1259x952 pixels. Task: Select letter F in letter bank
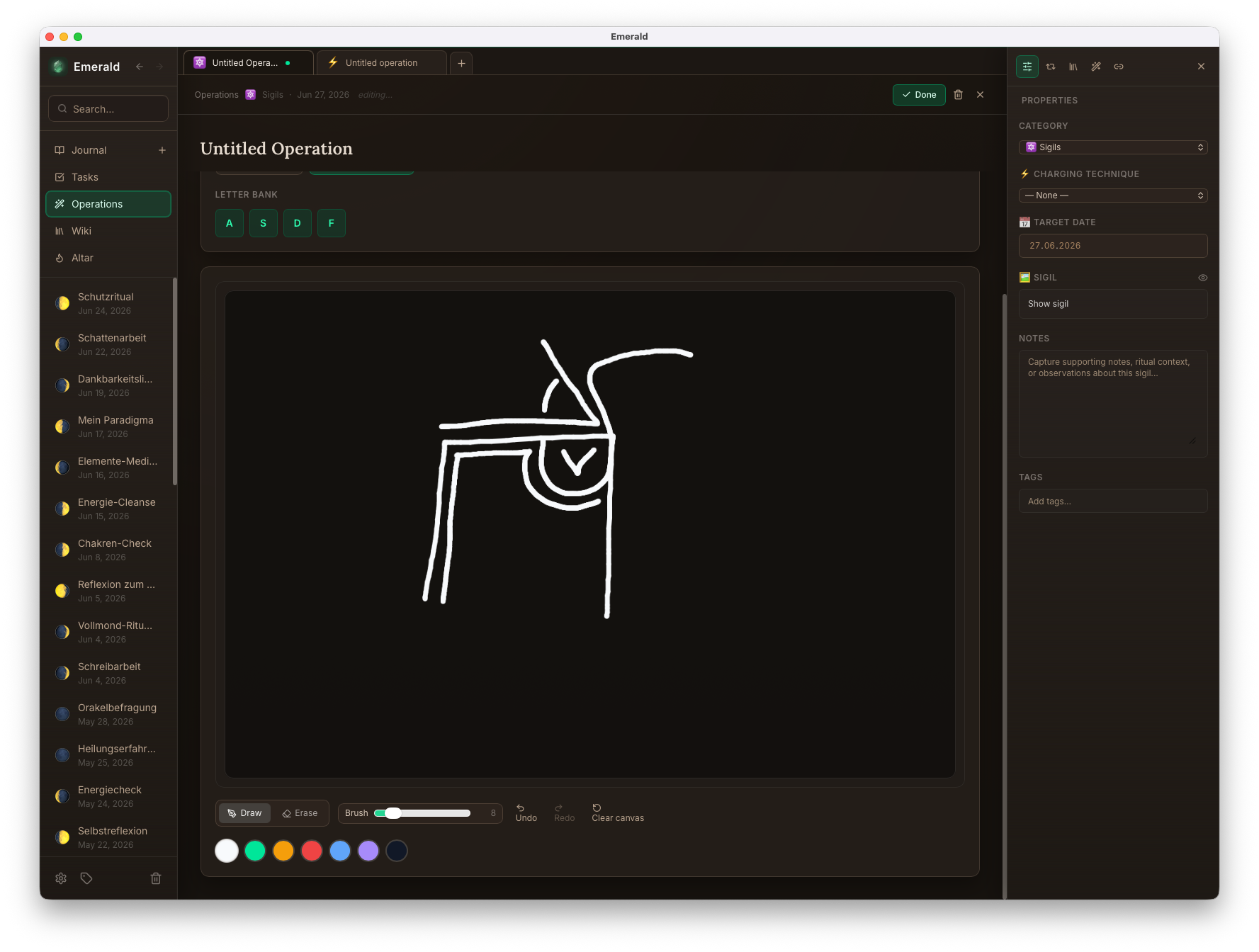pos(332,223)
